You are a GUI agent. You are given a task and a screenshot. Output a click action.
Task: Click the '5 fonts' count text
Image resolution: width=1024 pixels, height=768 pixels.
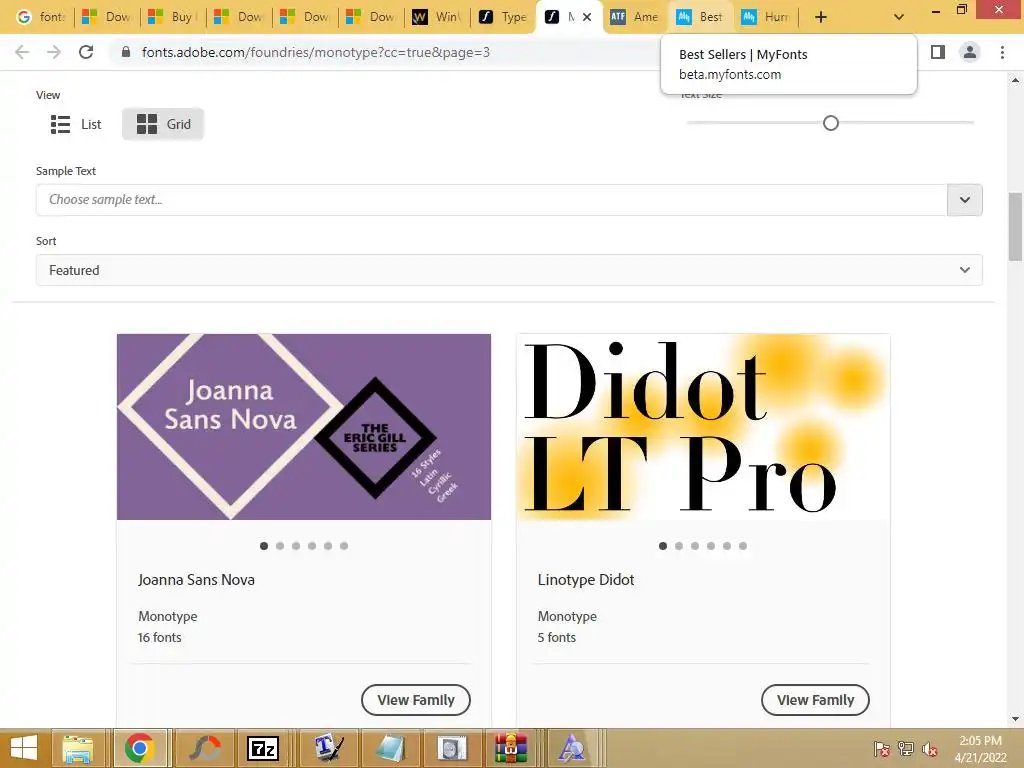coord(556,637)
